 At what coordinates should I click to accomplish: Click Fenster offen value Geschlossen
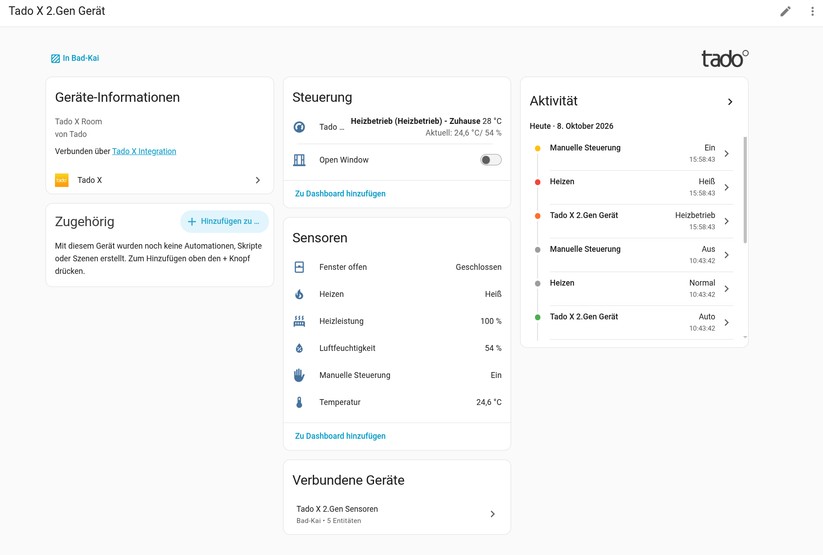pos(478,267)
